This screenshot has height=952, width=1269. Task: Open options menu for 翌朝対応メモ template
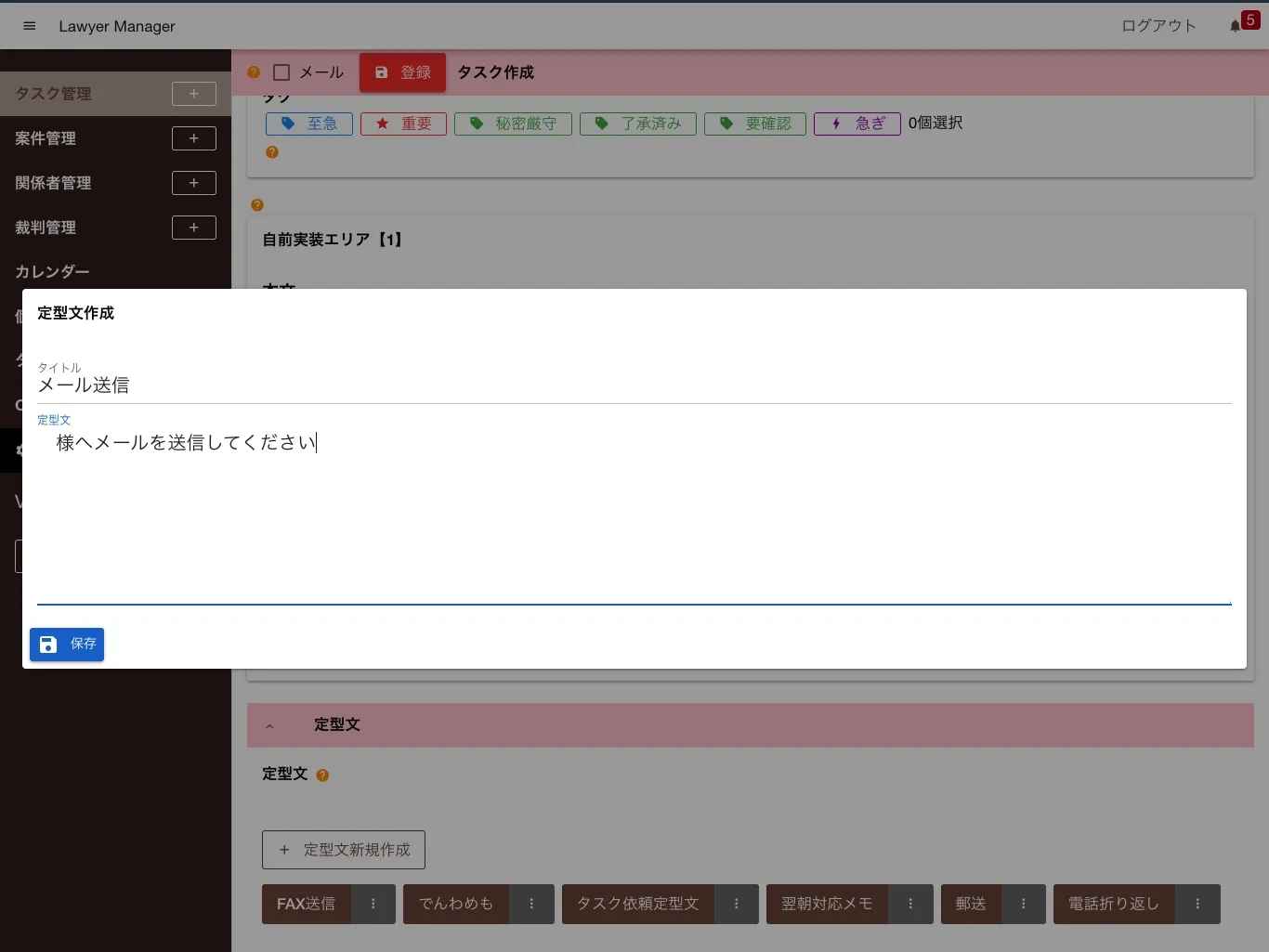pos(910,904)
